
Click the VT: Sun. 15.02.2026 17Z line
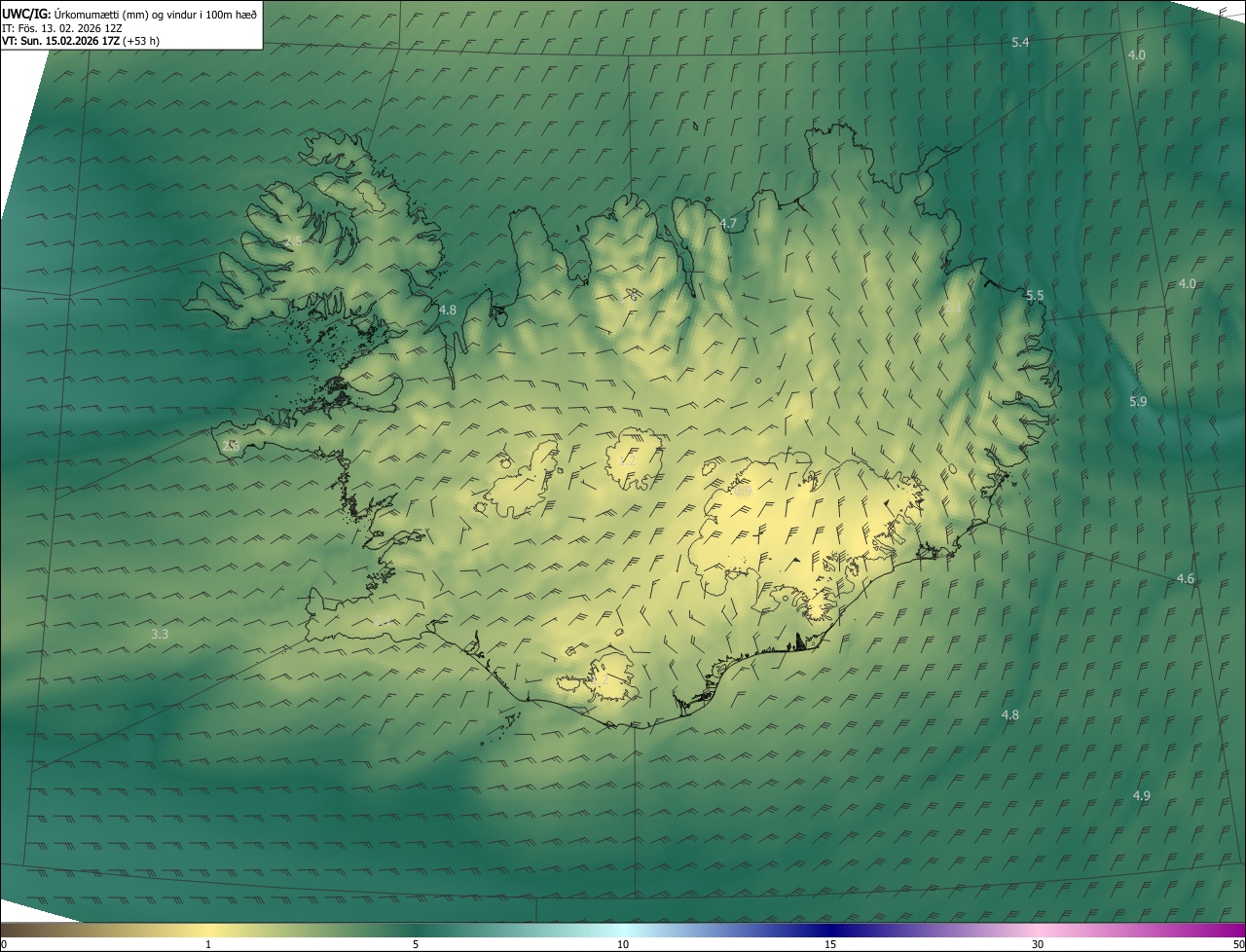81,41
